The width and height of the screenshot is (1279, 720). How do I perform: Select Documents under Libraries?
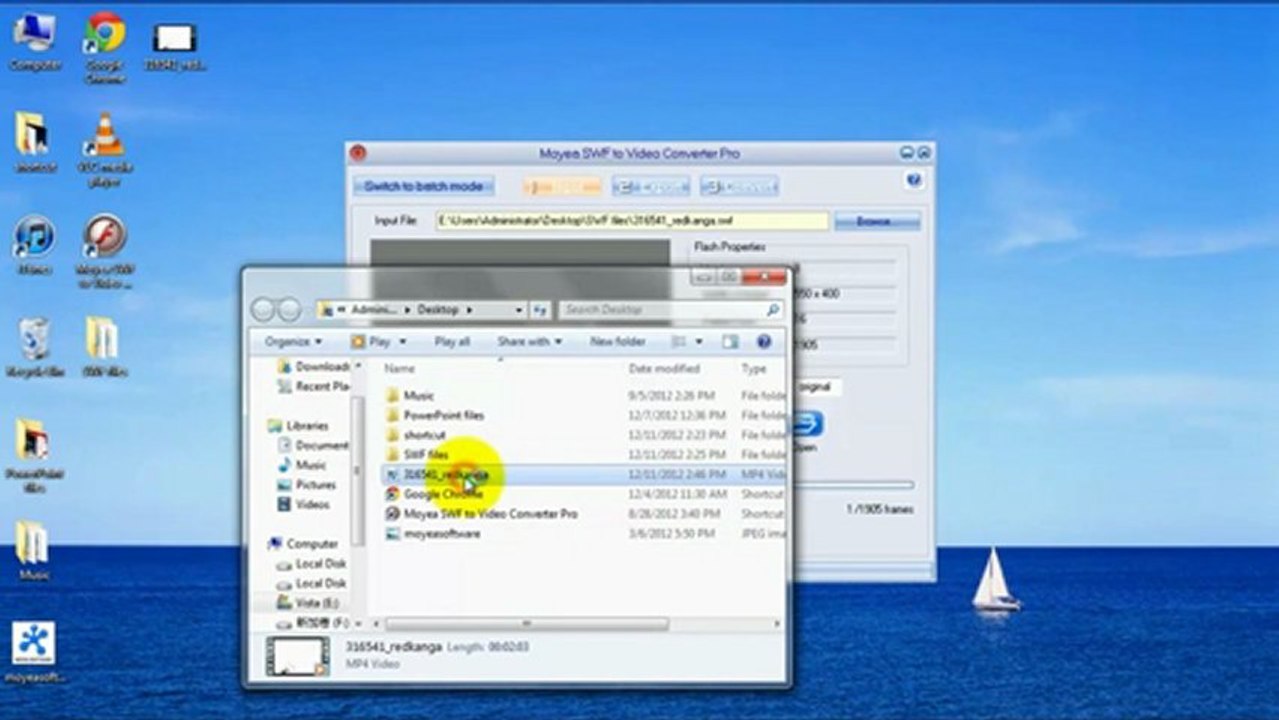315,445
